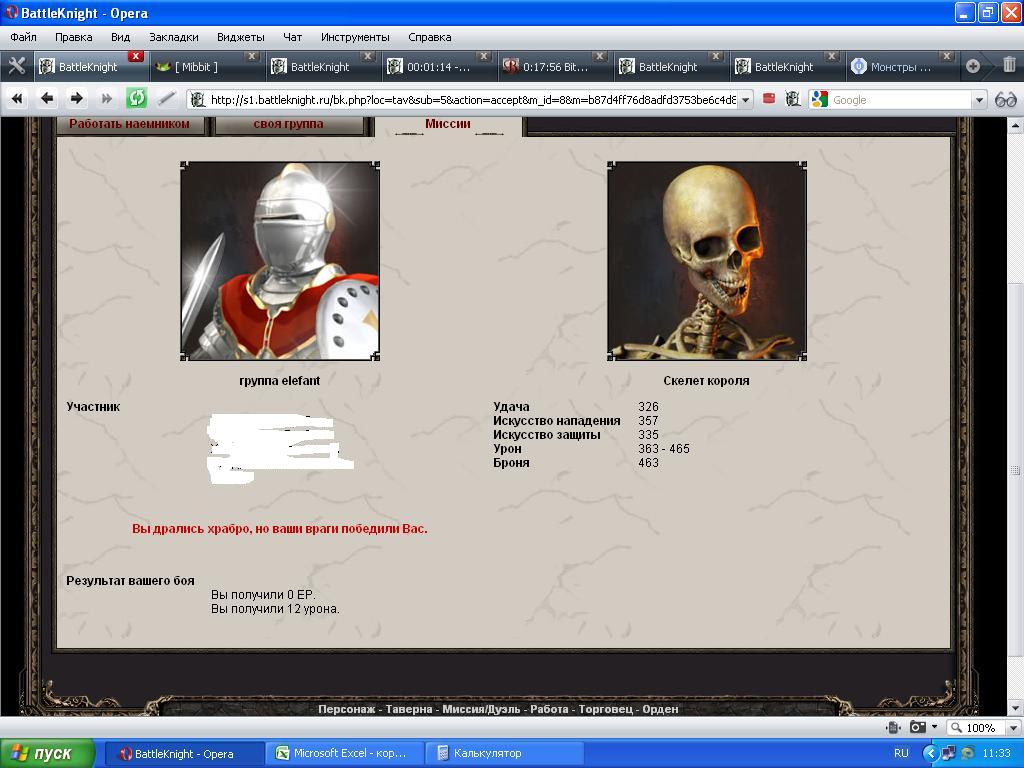The image size is (1024, 768).
Task: Open the Чат menu
Action: [293, 37]
